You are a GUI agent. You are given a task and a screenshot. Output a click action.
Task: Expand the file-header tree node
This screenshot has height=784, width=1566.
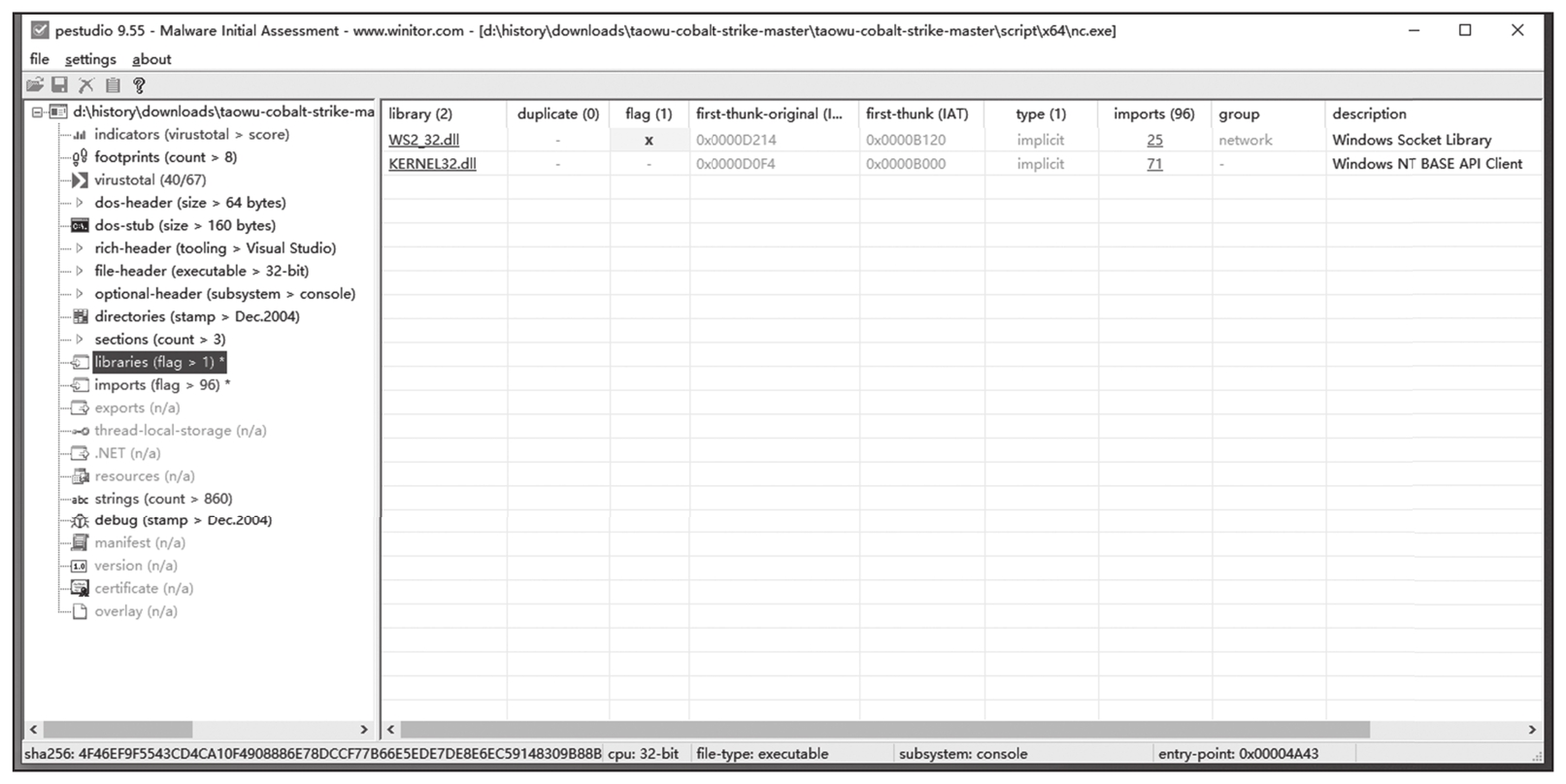[80, 271]
